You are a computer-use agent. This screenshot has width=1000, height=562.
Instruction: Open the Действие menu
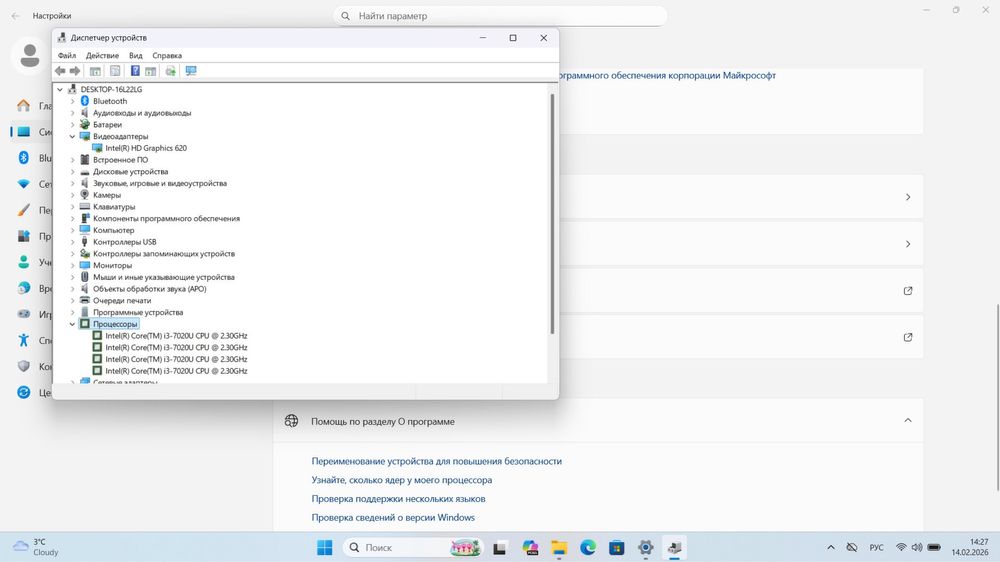(102, 55)
